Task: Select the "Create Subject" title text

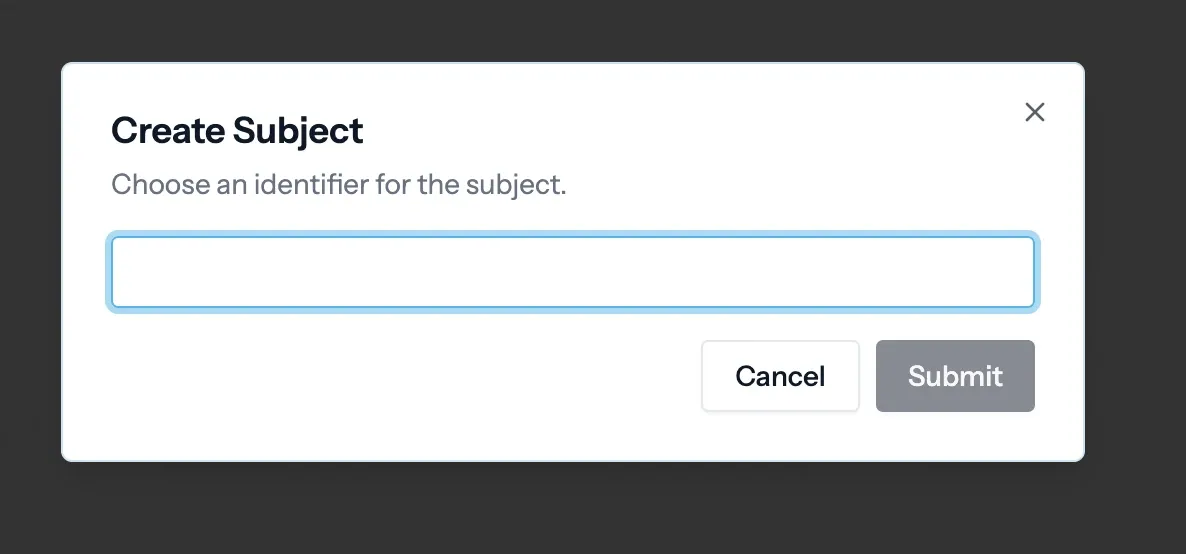Action: [x=237, y=130]
